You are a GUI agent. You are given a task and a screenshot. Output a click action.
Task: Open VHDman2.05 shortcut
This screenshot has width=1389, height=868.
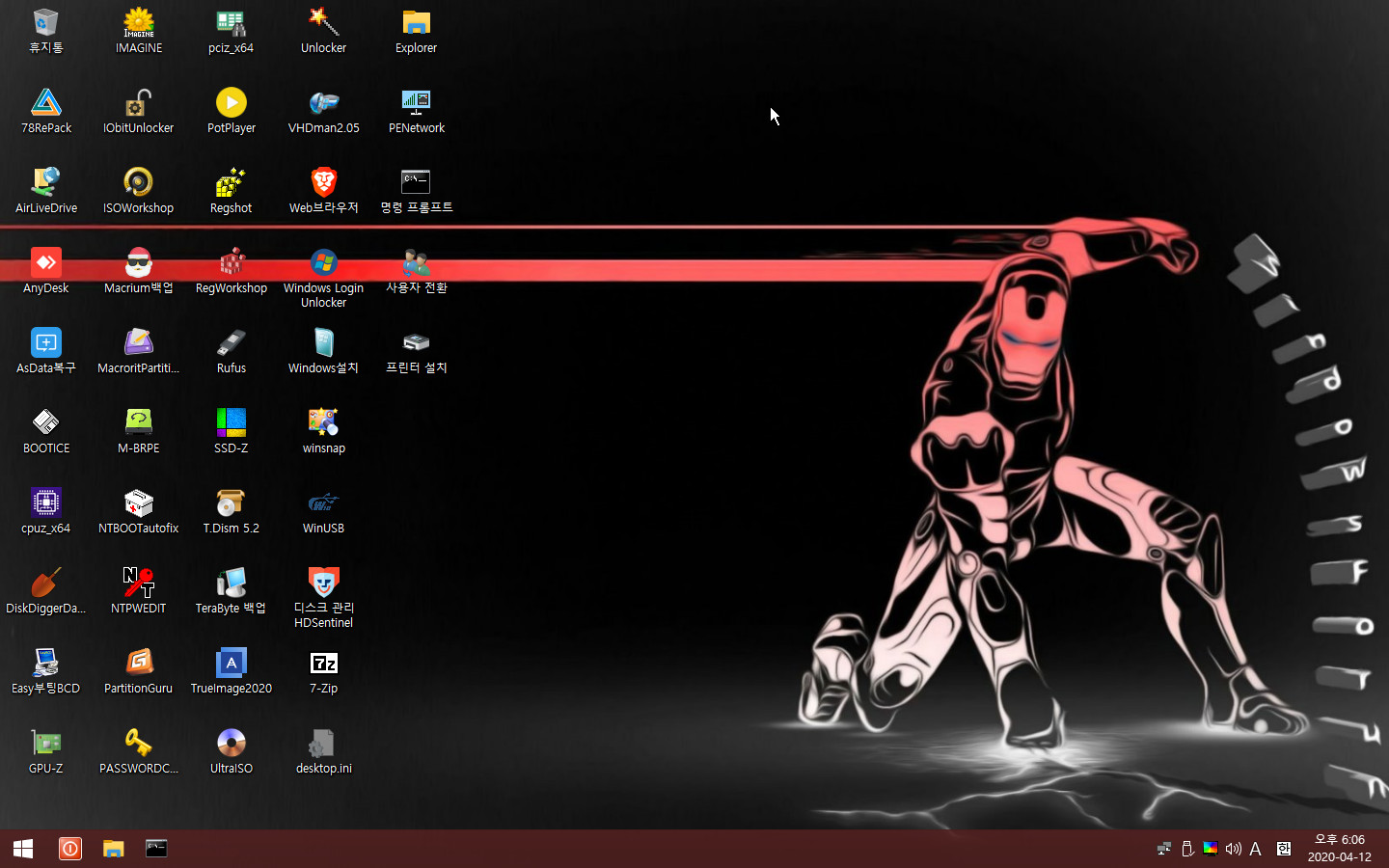pyautogui.click(x=324, y=111)
